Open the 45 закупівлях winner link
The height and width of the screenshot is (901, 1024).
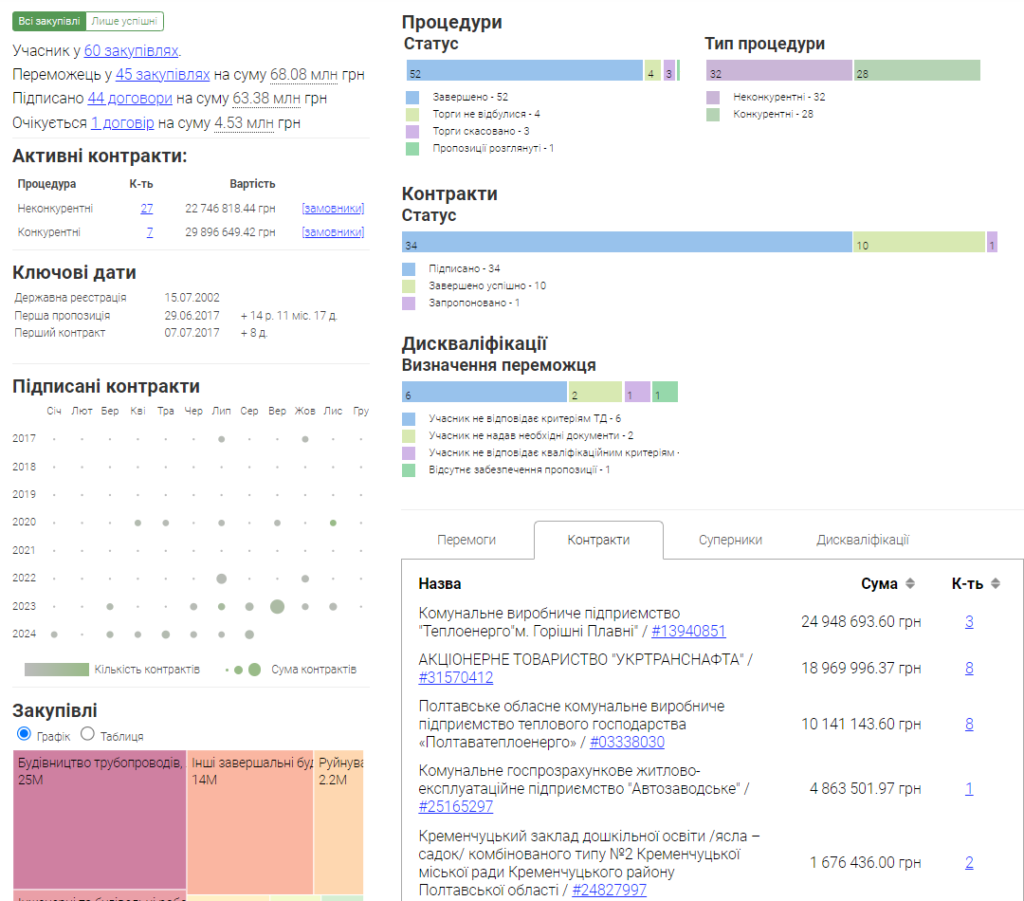pos(163,74)
